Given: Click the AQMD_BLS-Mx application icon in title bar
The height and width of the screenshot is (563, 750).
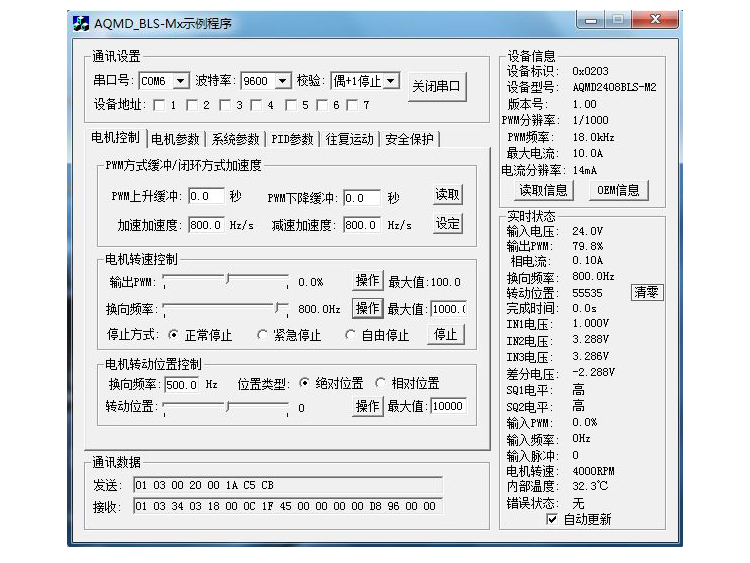Looking at the screenshot, I should point(81,23).
